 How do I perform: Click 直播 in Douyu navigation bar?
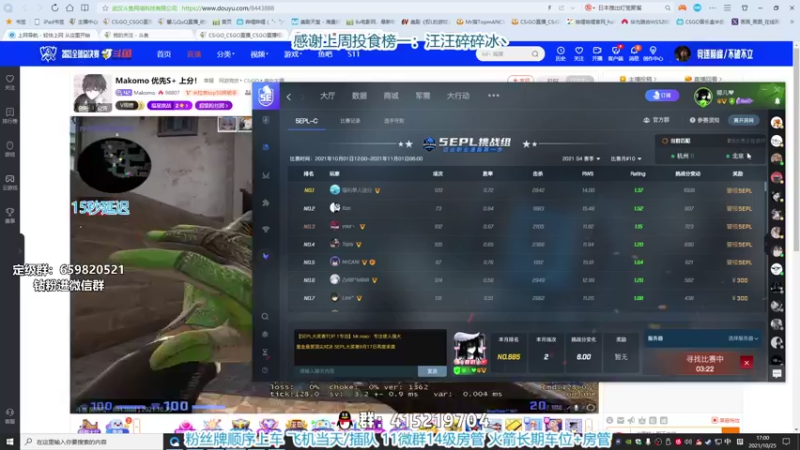coord(194,54)
